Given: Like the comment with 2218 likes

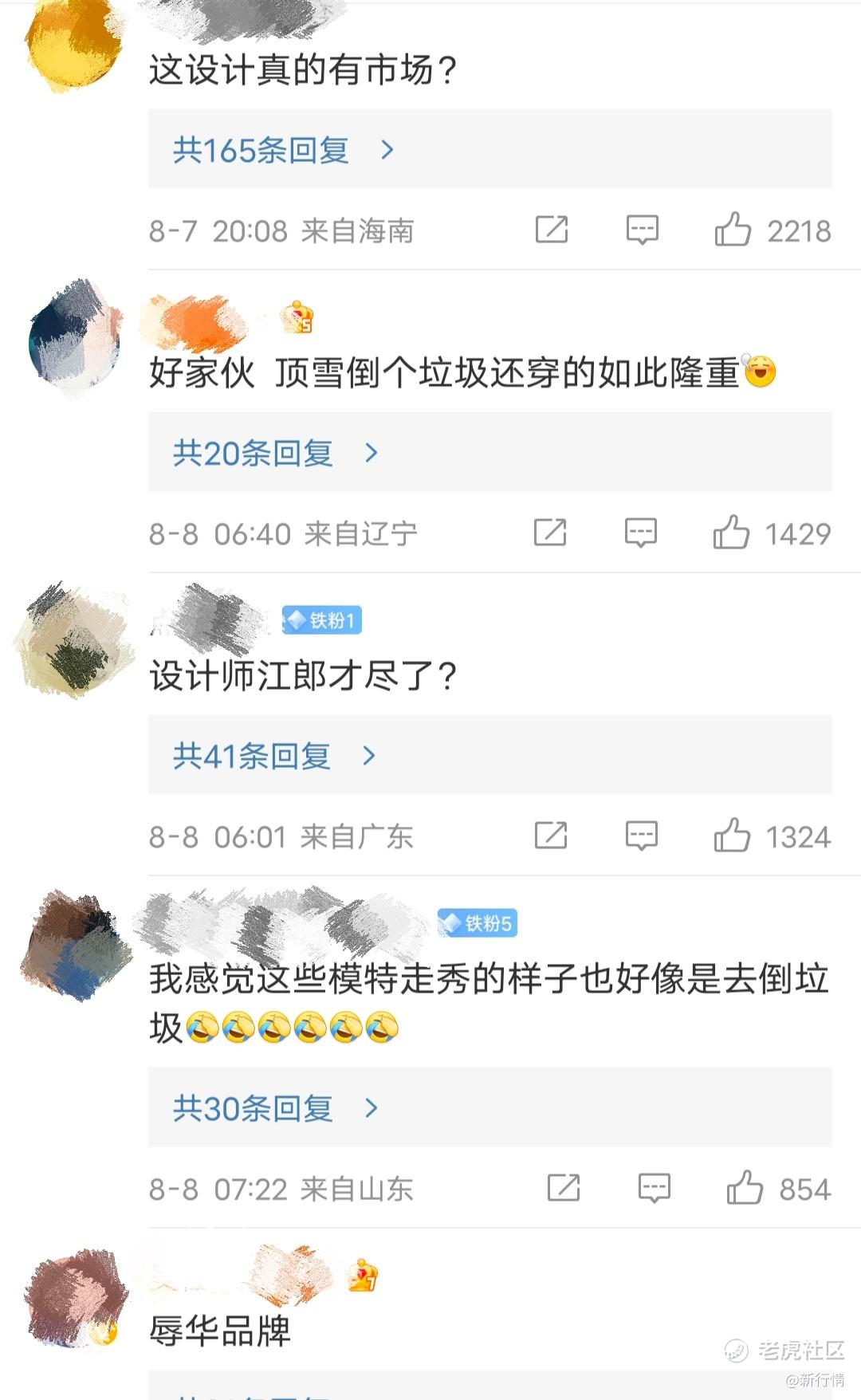Looking at the screenshot, I should (733, 230).
